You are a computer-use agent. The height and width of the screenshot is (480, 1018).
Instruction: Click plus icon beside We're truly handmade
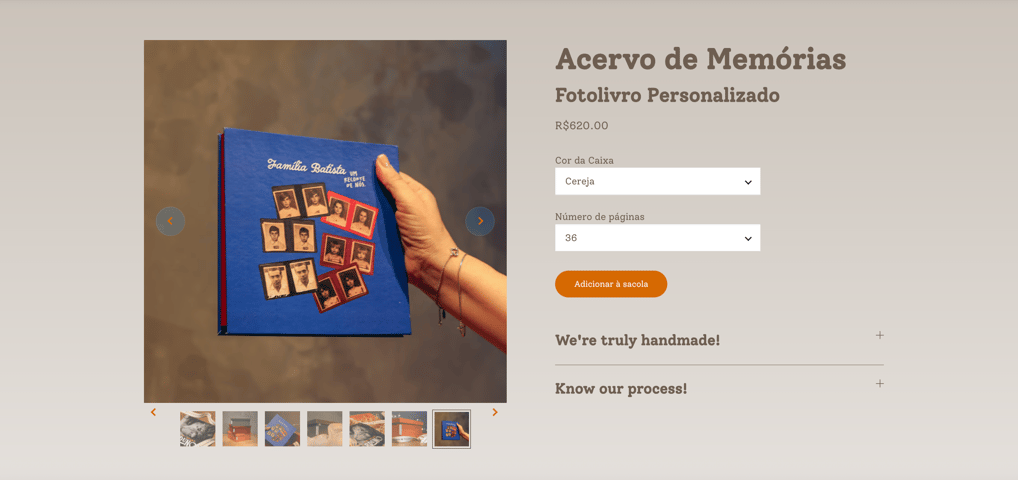[x=880, y=335]
